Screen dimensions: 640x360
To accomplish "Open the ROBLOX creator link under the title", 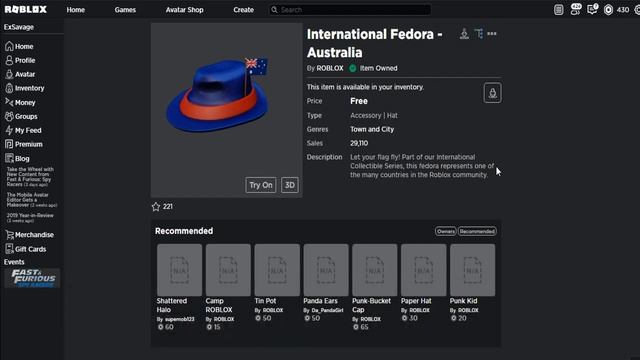I will [330, 68].
